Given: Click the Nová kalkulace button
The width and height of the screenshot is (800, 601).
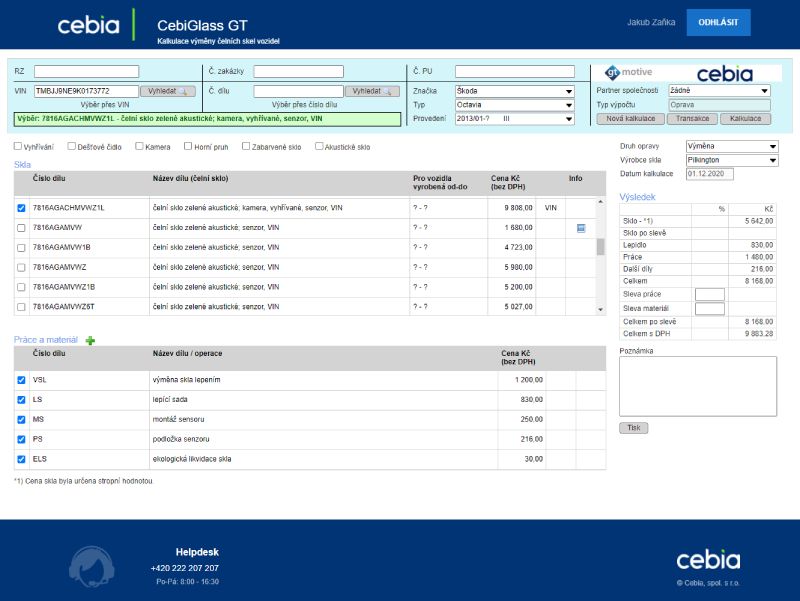Looking at the screenshot, I should pos(631,119).
